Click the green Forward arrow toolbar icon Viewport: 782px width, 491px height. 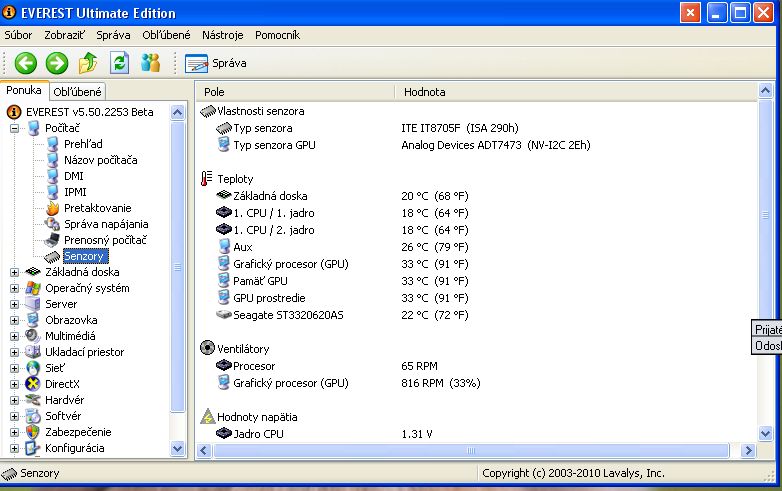pyautogui.click(x=57, y=63)
